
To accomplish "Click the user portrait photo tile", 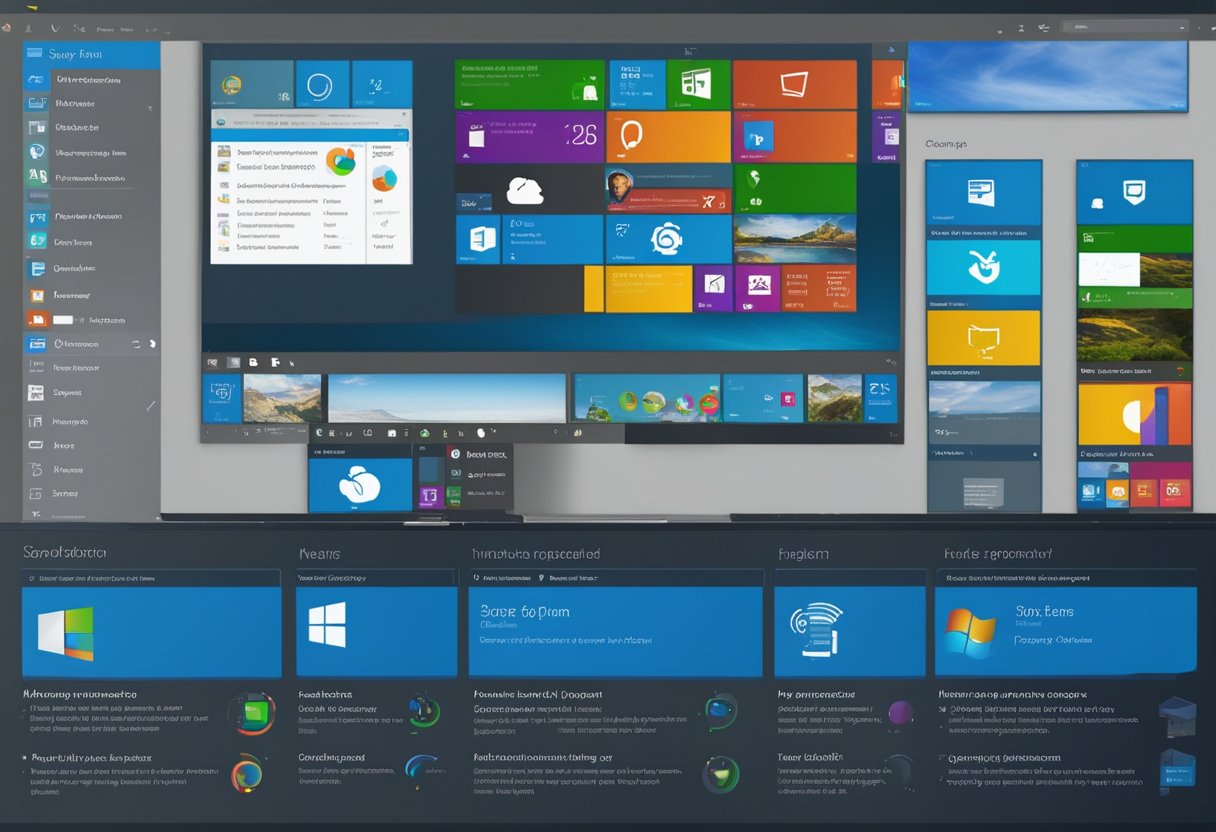I will tap(622, 187).
